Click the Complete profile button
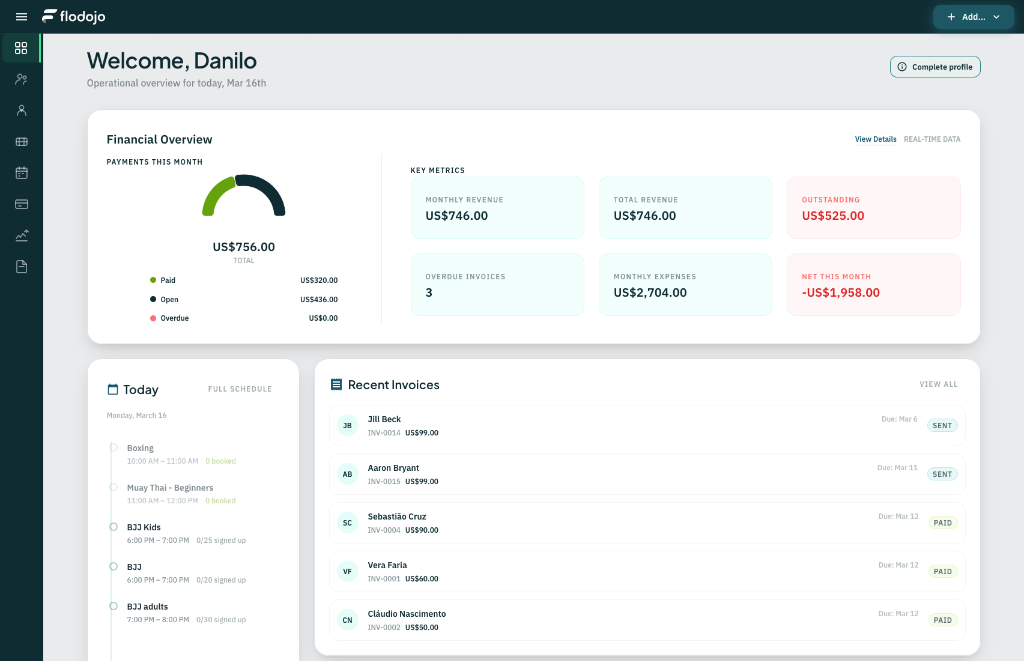1024x661 pixels. pos(935,67)
